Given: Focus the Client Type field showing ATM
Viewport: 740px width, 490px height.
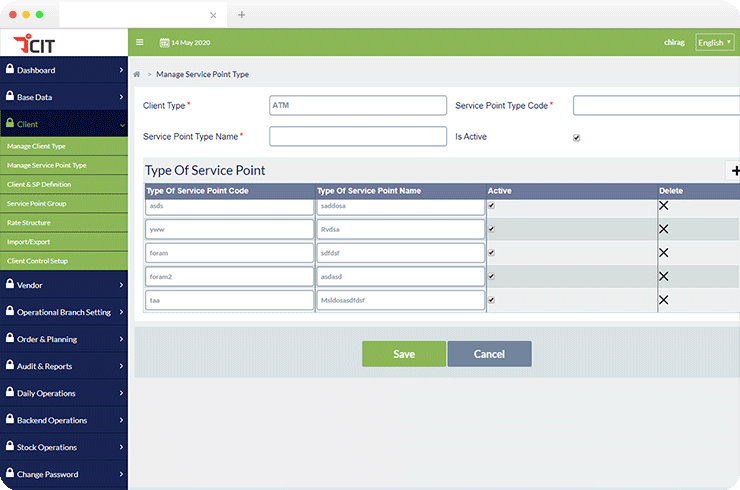Looking at the screenshot, I should tap(358, 105).
